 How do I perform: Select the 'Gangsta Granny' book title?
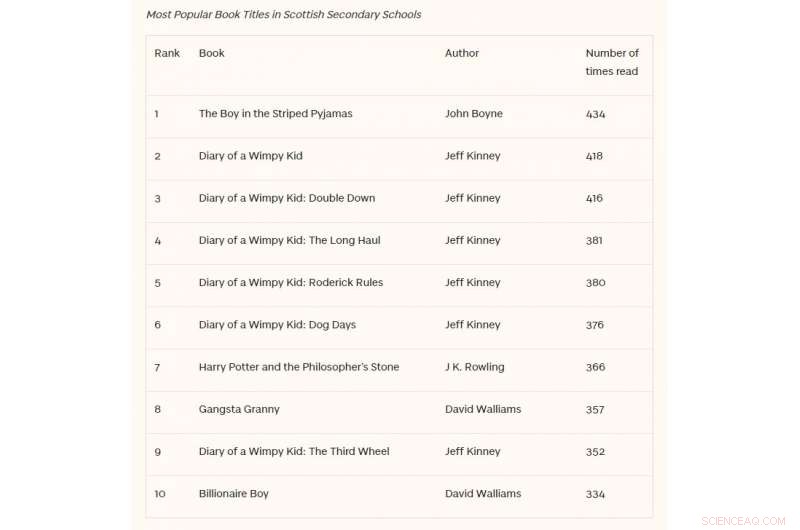(239, 409)
